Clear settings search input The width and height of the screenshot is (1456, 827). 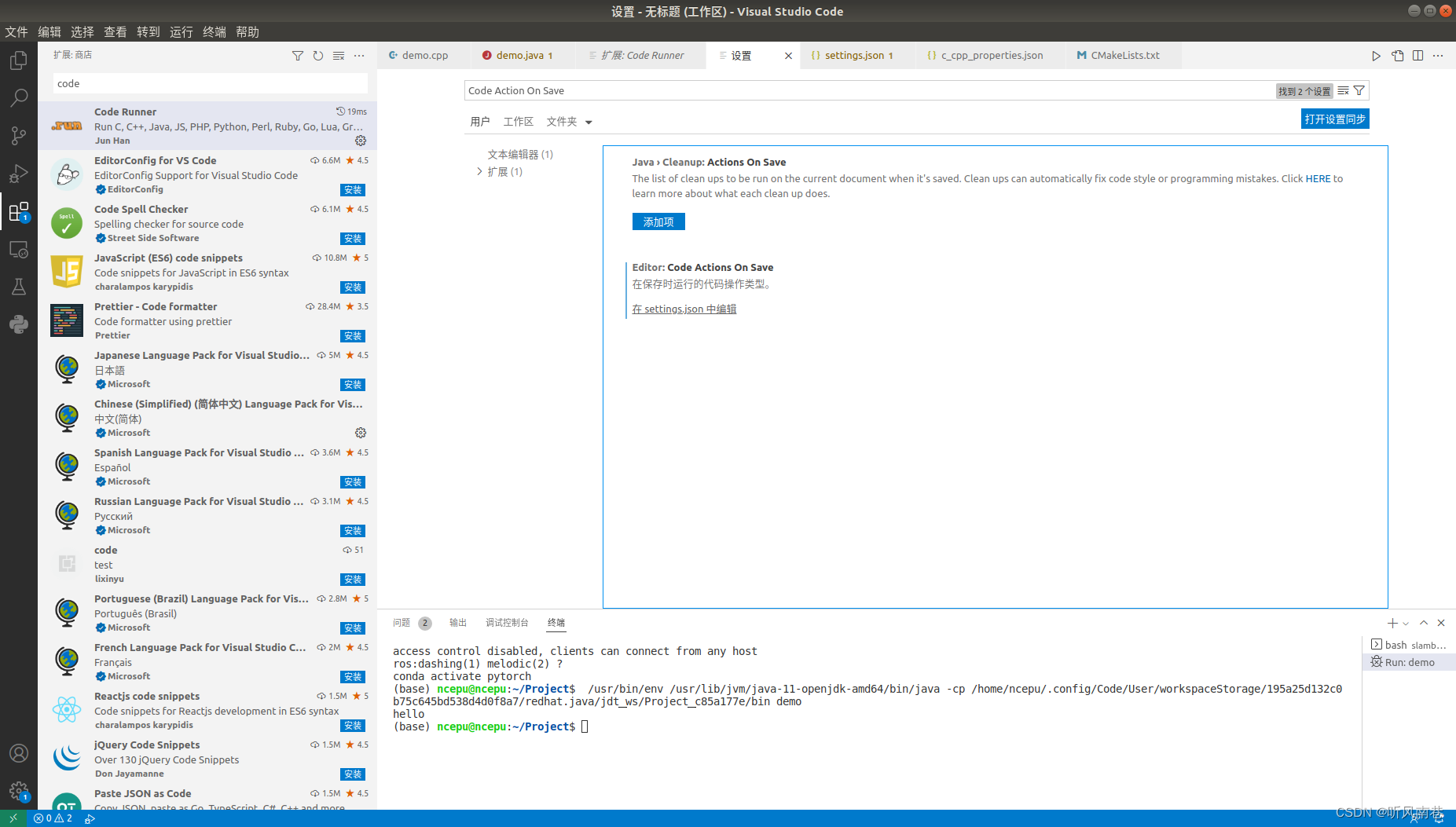(1344, 90)
